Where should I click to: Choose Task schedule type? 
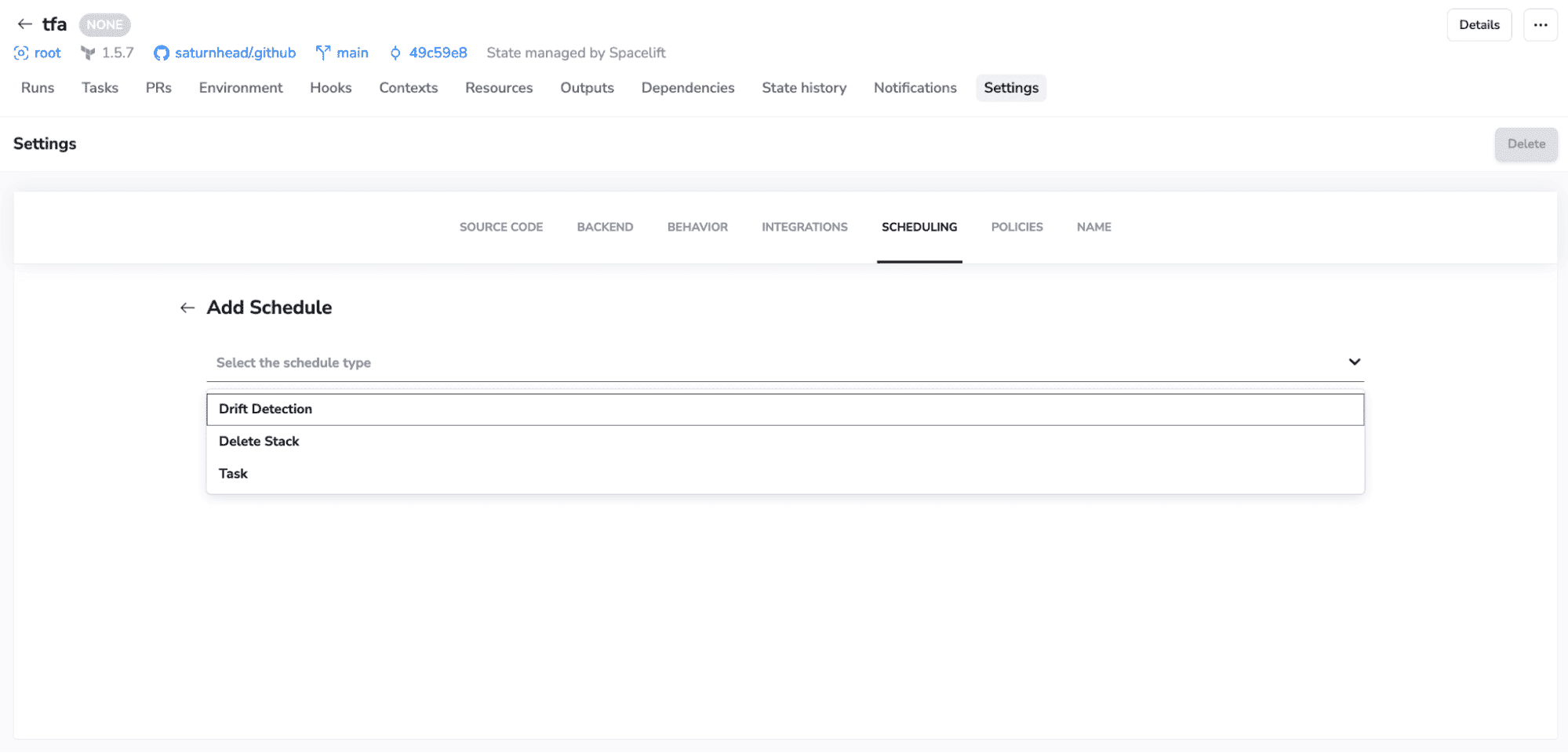785,474
